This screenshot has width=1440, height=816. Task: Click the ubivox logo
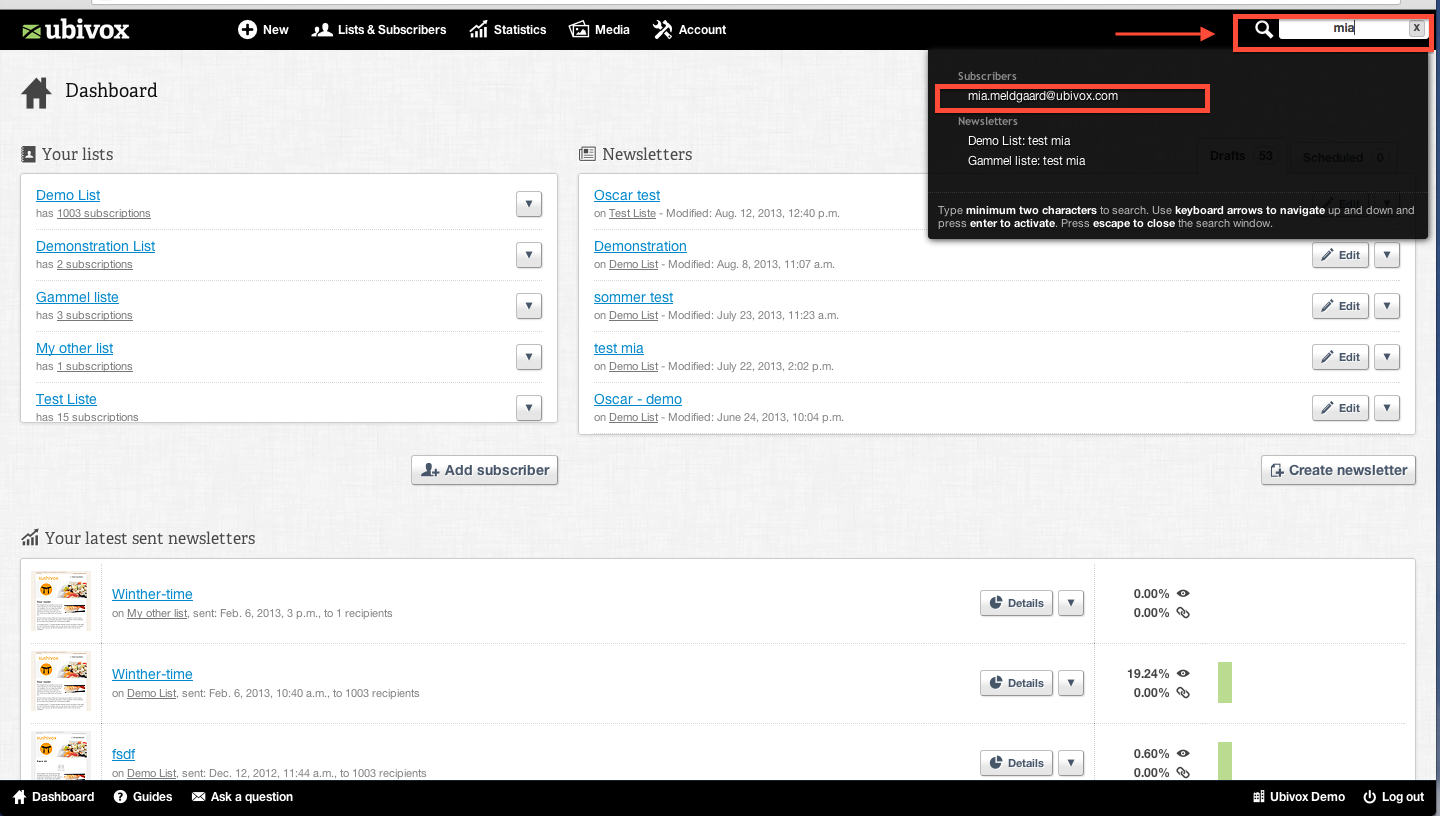[76, 30]
